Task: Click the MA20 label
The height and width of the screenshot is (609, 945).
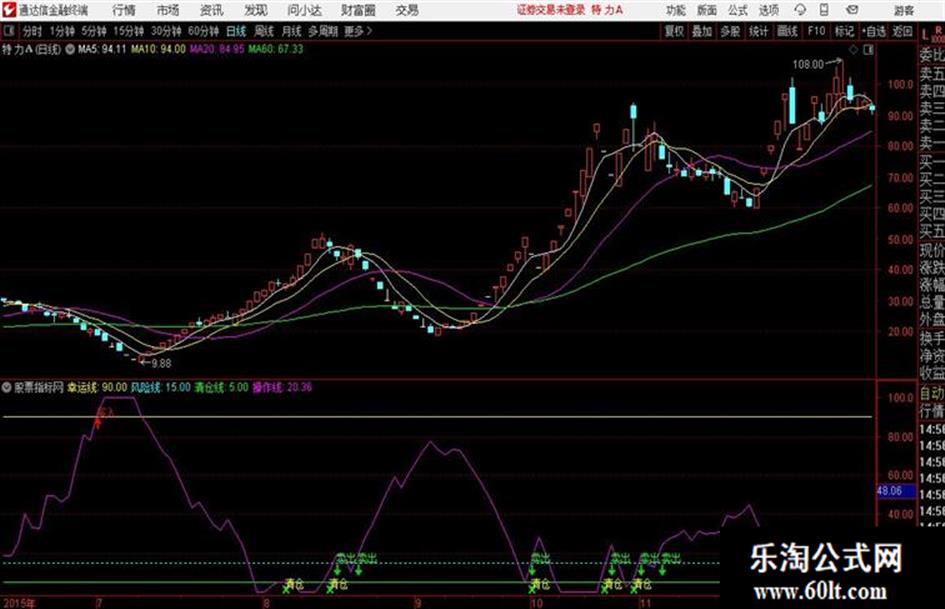Action: (x=217, y=49)
